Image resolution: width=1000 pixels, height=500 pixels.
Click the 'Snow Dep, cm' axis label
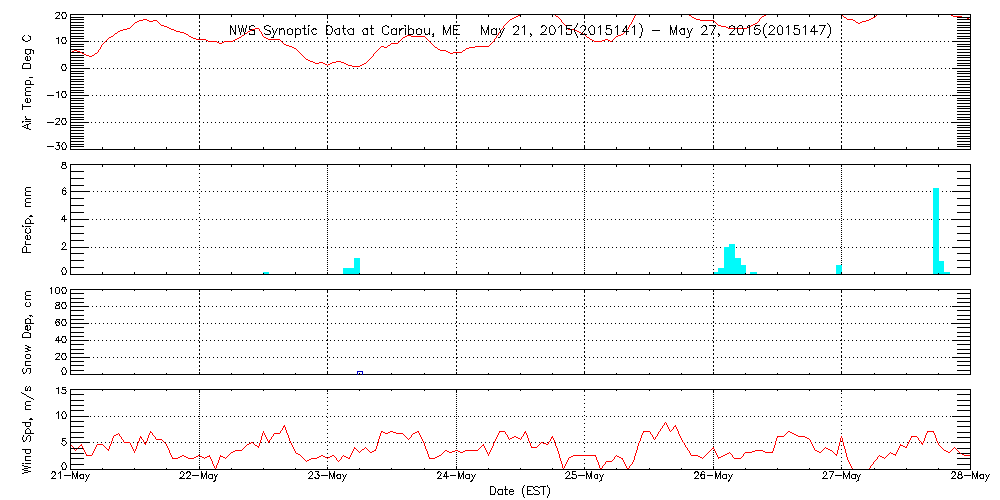(28, 333)
